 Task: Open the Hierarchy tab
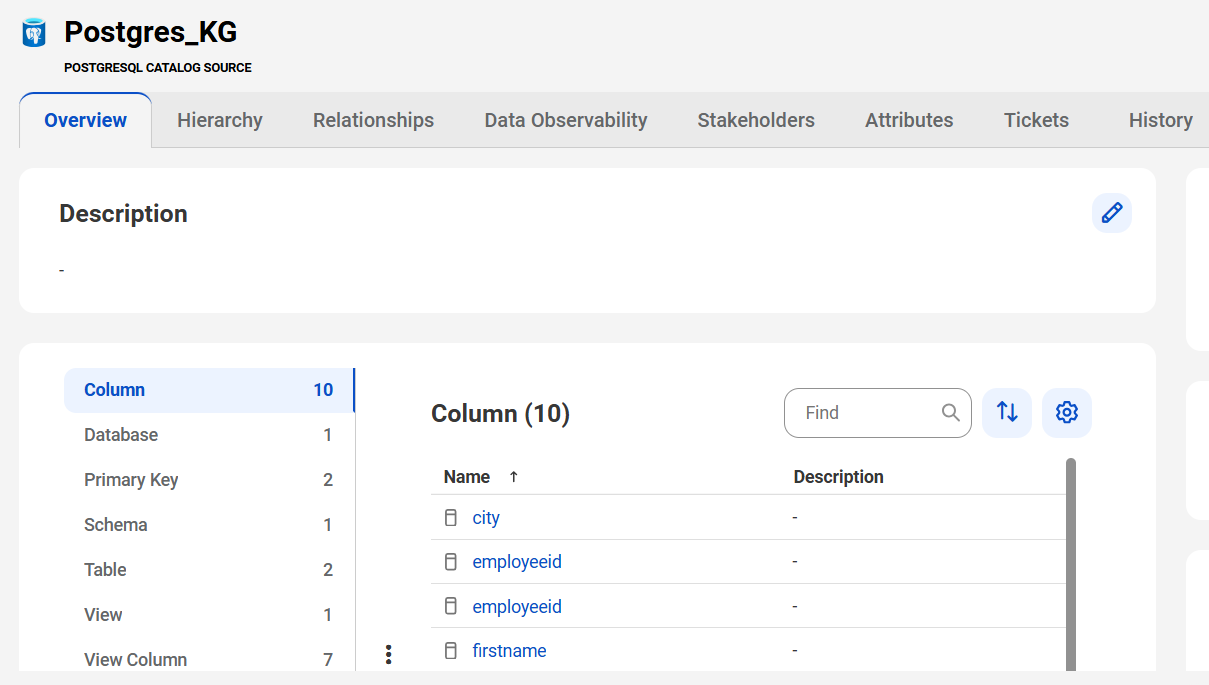pos(220,120)
